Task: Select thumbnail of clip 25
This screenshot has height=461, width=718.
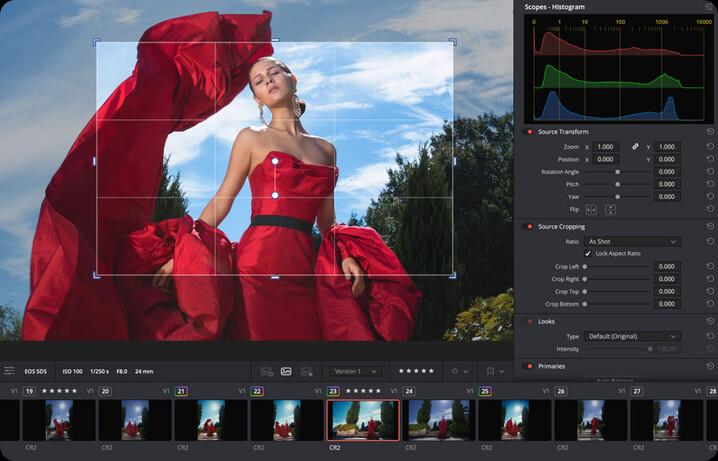Action: click(515, 420)
